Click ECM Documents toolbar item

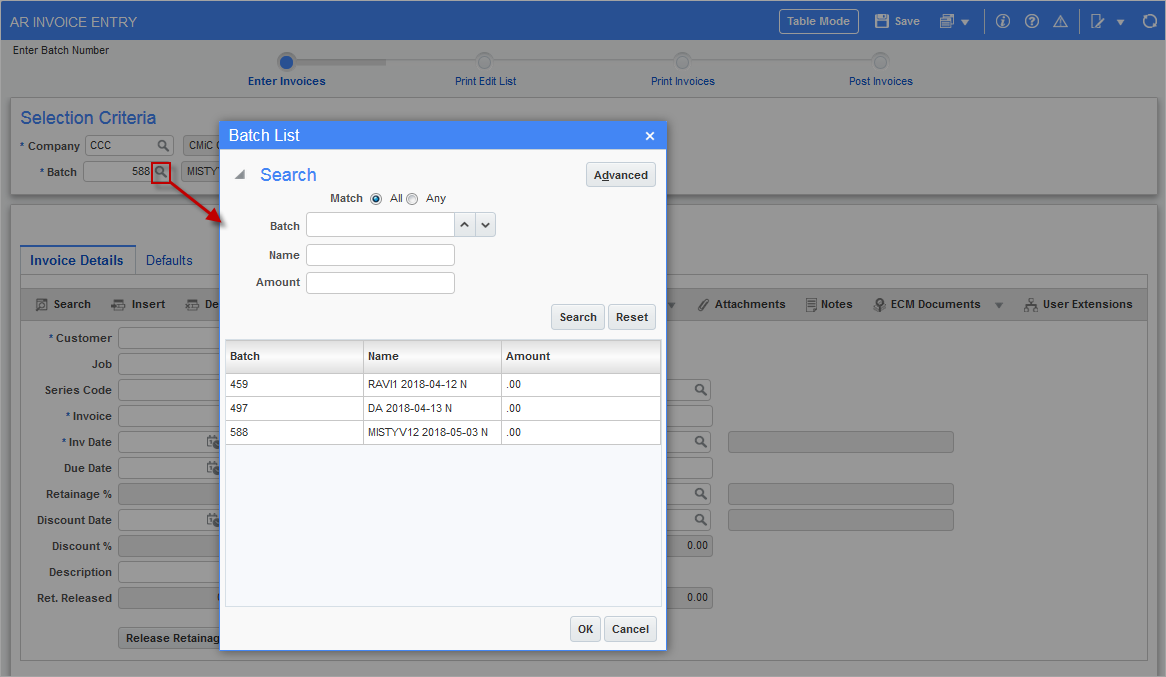(927, 304)
